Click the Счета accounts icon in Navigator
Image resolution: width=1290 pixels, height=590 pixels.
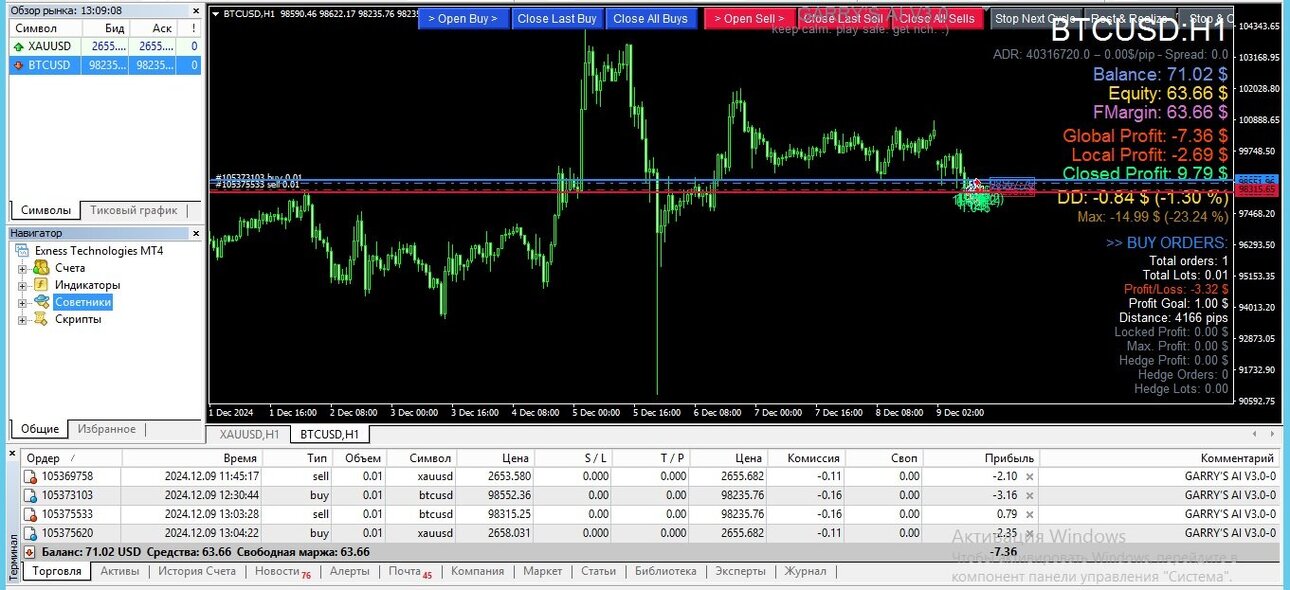point(41,268)
